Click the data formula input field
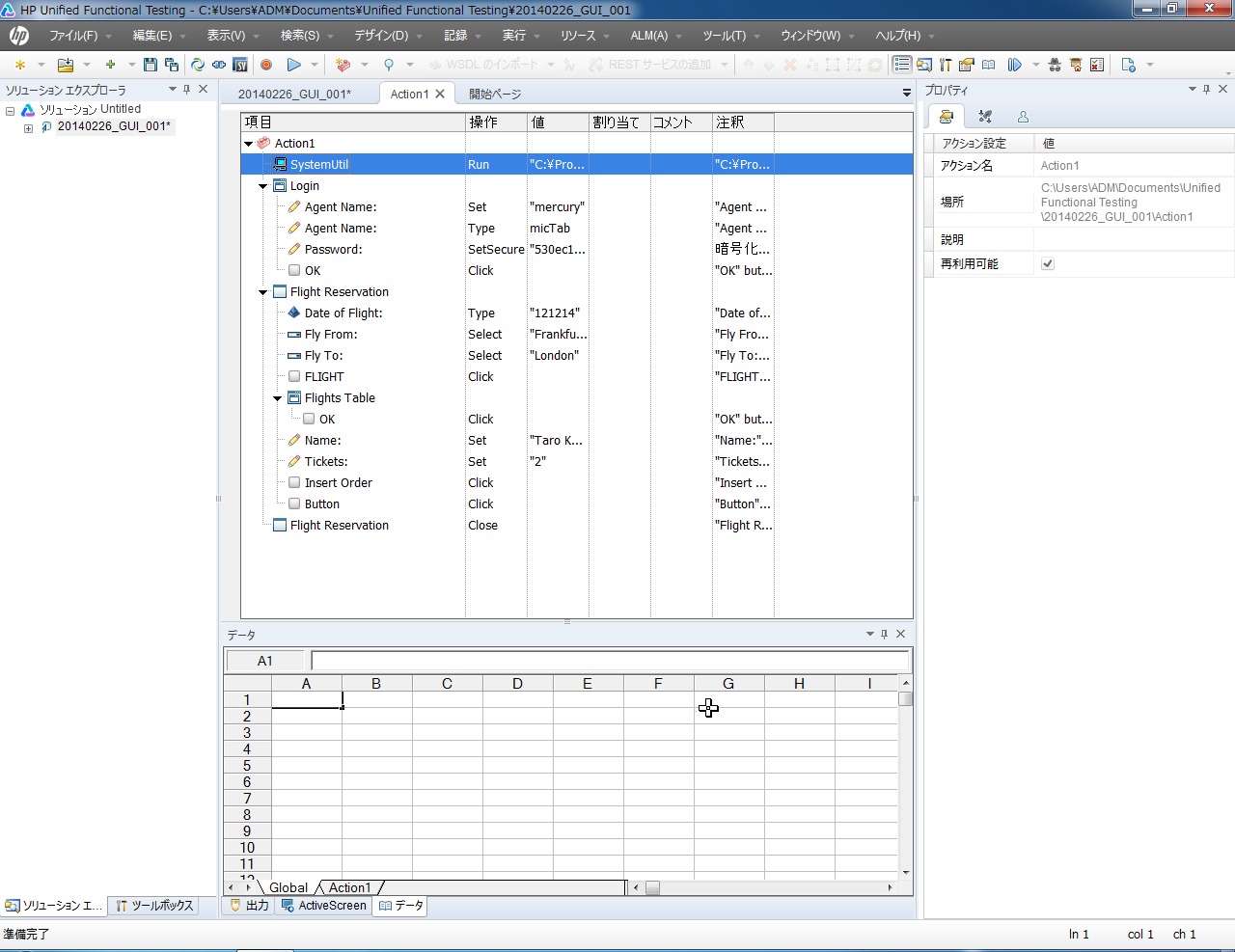 610,661
